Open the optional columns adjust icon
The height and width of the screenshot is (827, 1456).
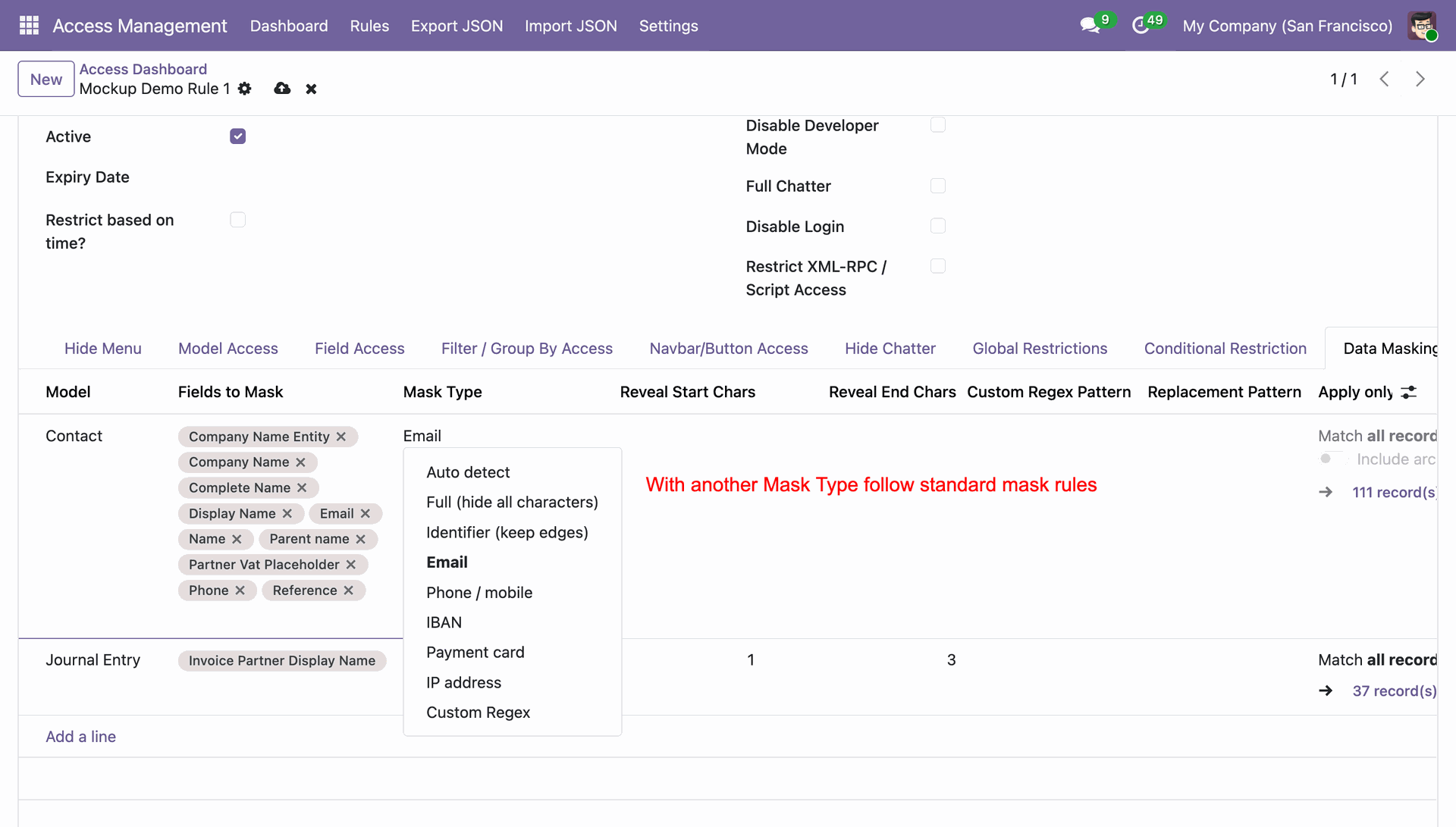(1408, 392)
